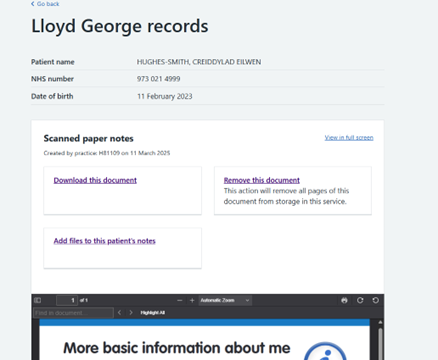Screen dimensions: 438x360
Task: Click the Go back link
Action: click(45, 4)
